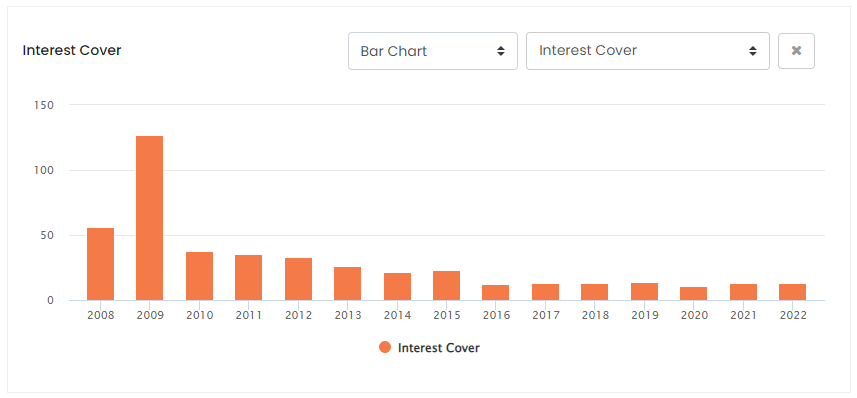Close the chart using the X button
857x398 pixels.
pyautogui.click(x=796, y=51)
